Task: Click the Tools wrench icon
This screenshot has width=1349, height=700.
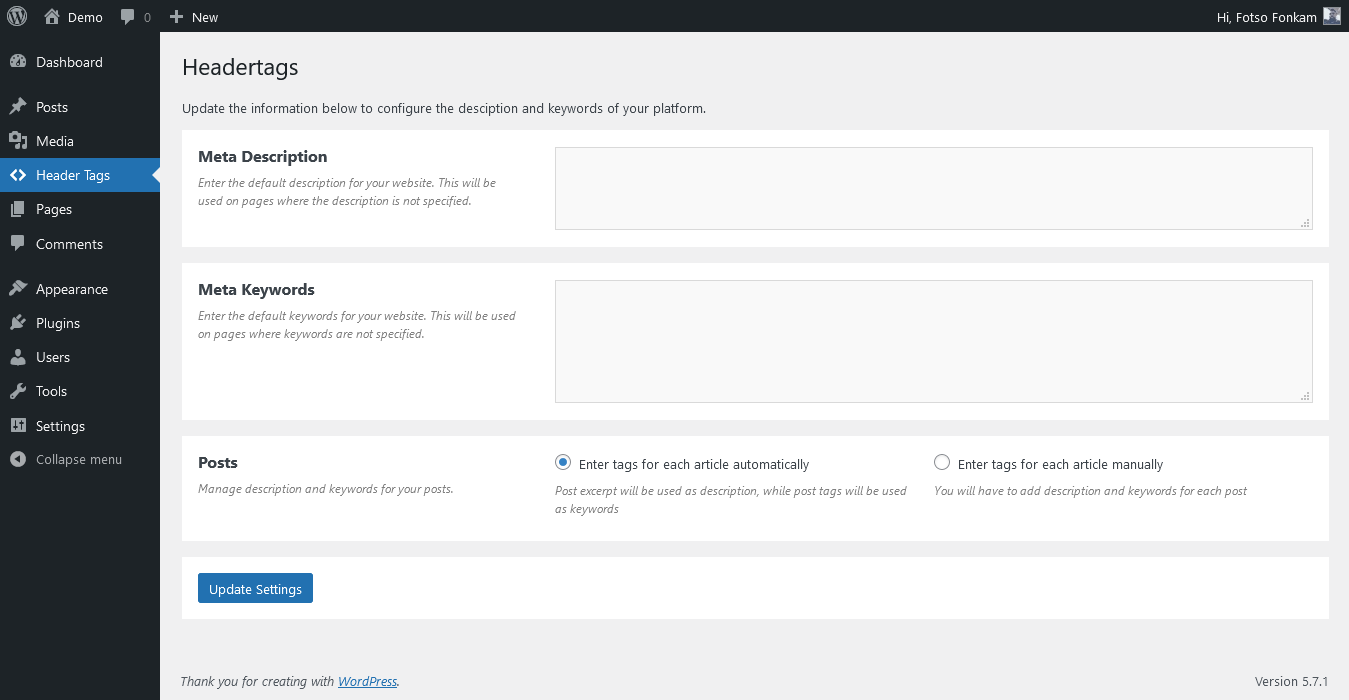Action: click(x=18, y=391)
